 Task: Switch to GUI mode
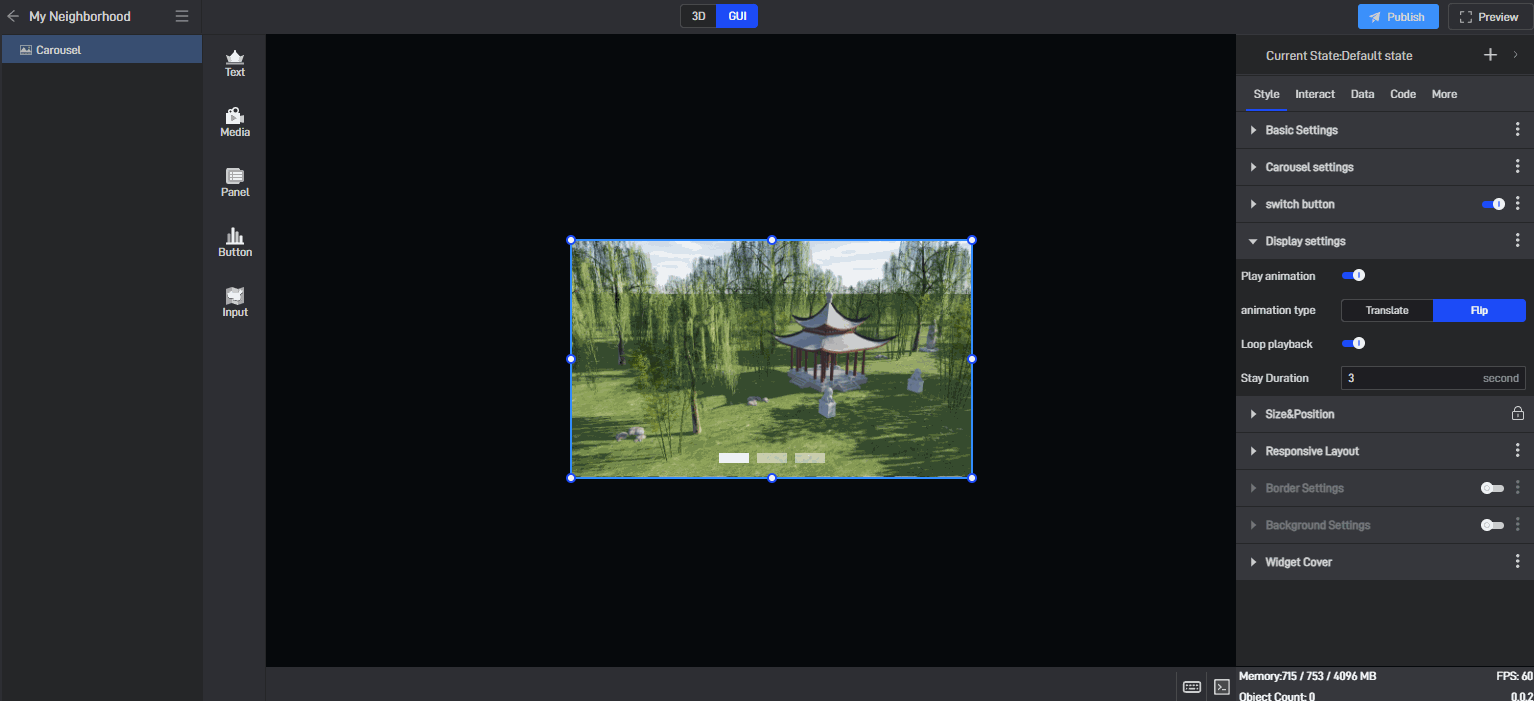click(x=737, y=16)
